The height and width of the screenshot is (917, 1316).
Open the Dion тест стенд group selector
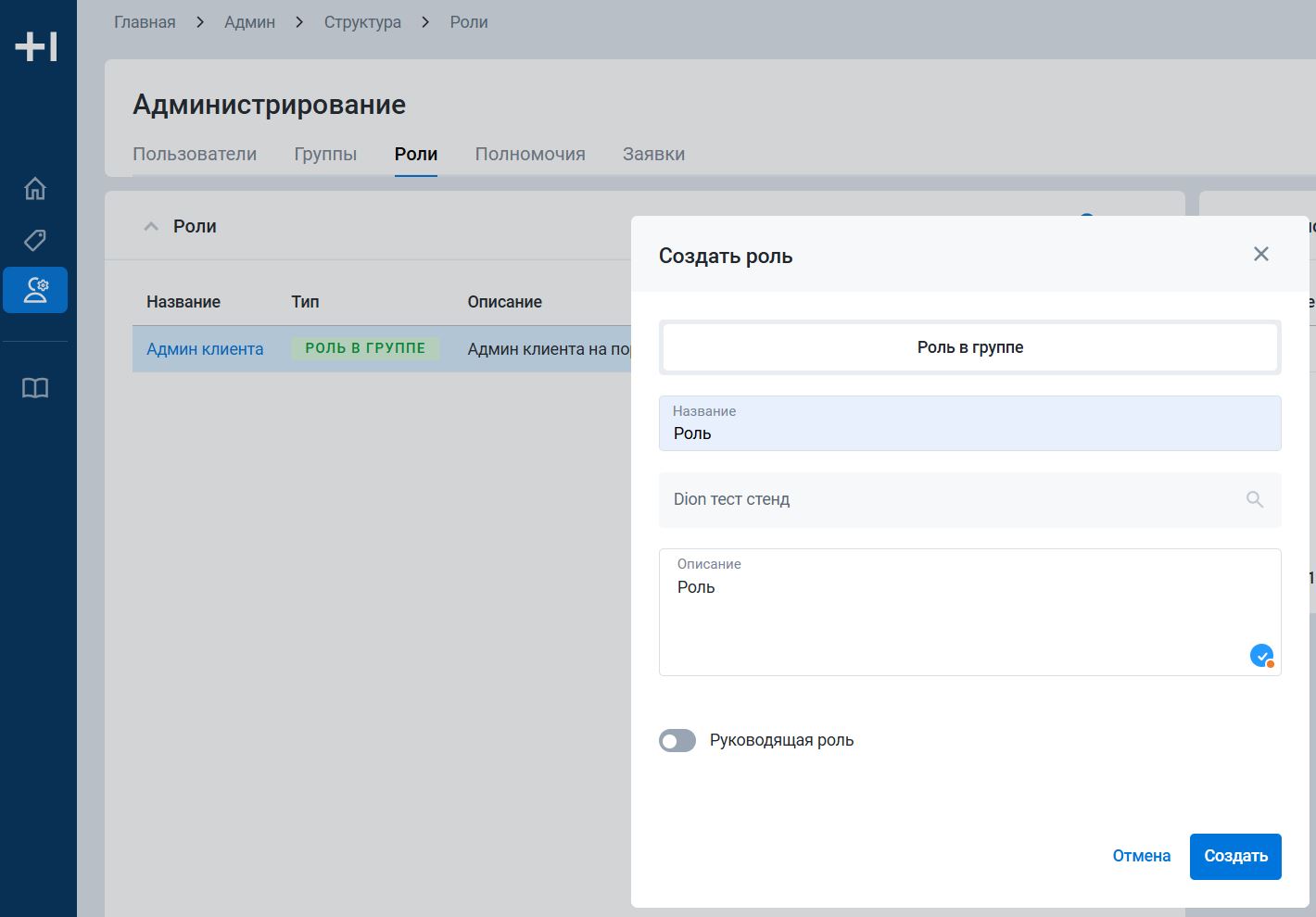click(955, 500)
